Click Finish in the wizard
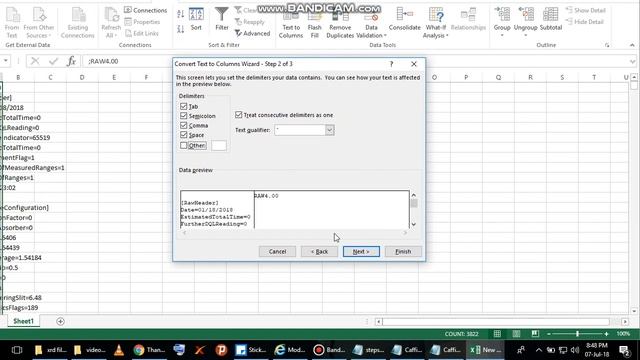The image size is (640, 360). (x=403, y=251)
